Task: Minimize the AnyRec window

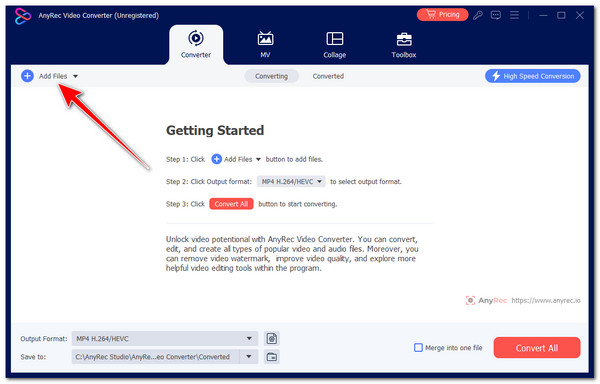Action: click(543, 15)
